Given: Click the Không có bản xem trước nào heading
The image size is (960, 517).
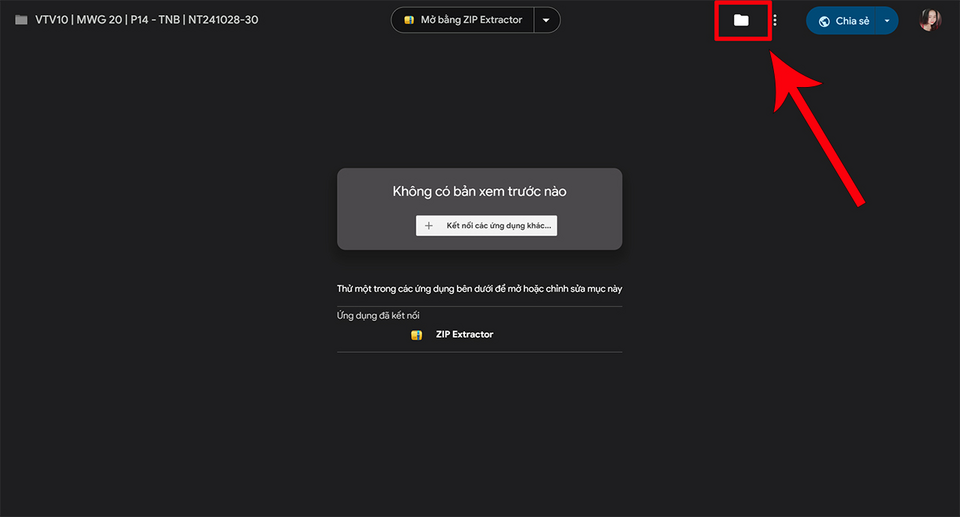Looking at the screenshot, I should [x=479, y=191].
